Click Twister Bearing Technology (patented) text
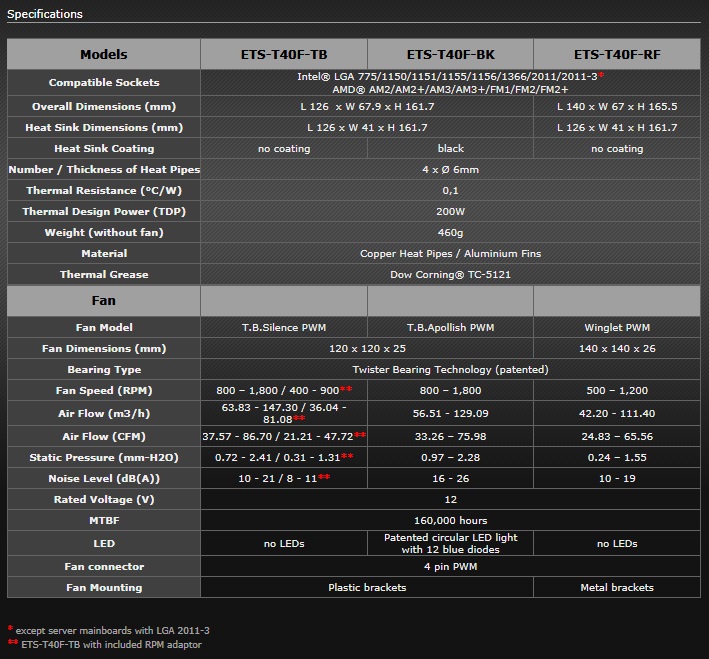The image size is (709, 659). click(450, 370)
